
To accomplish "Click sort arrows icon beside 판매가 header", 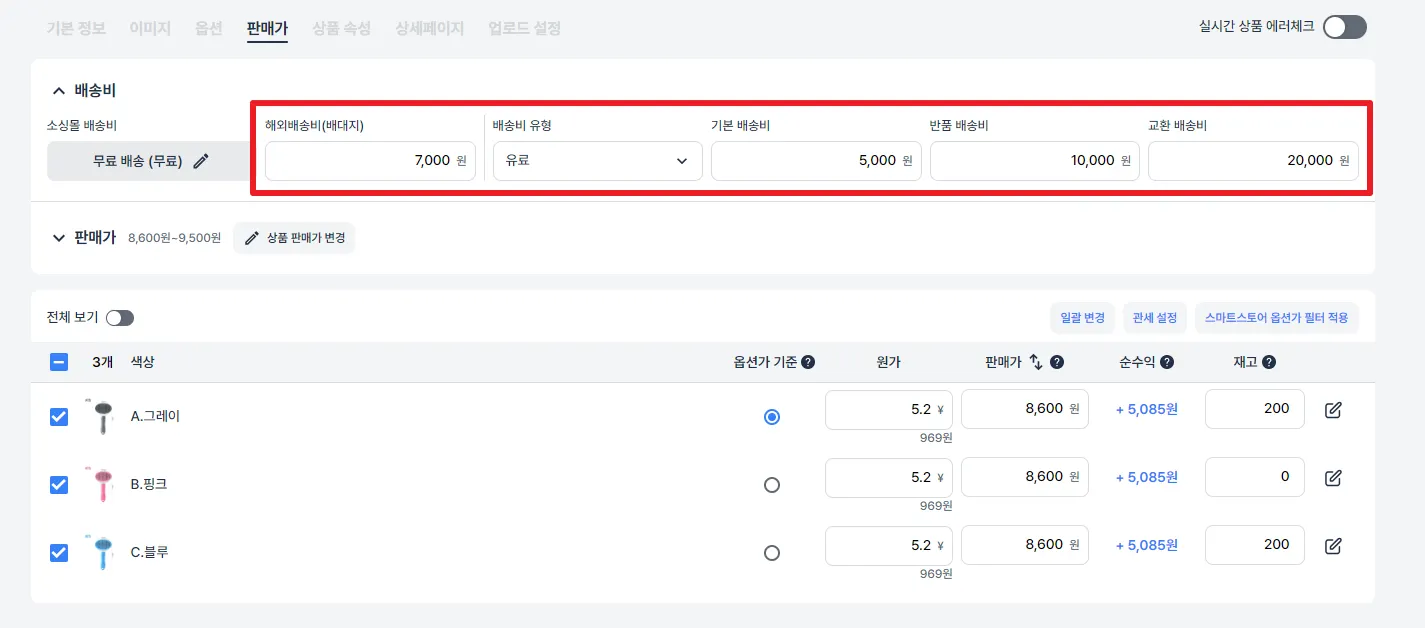I will click(x=1036, y=362).
